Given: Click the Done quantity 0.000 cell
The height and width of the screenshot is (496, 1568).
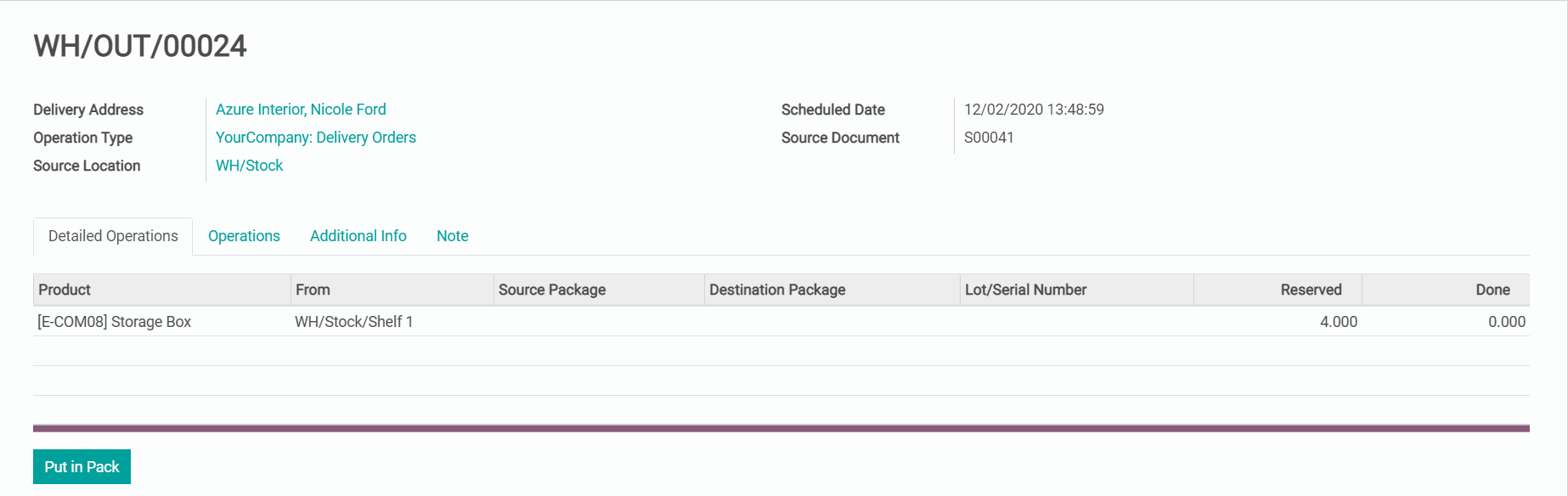Looking at the screenshot, I should click(x=1506, y=322).
